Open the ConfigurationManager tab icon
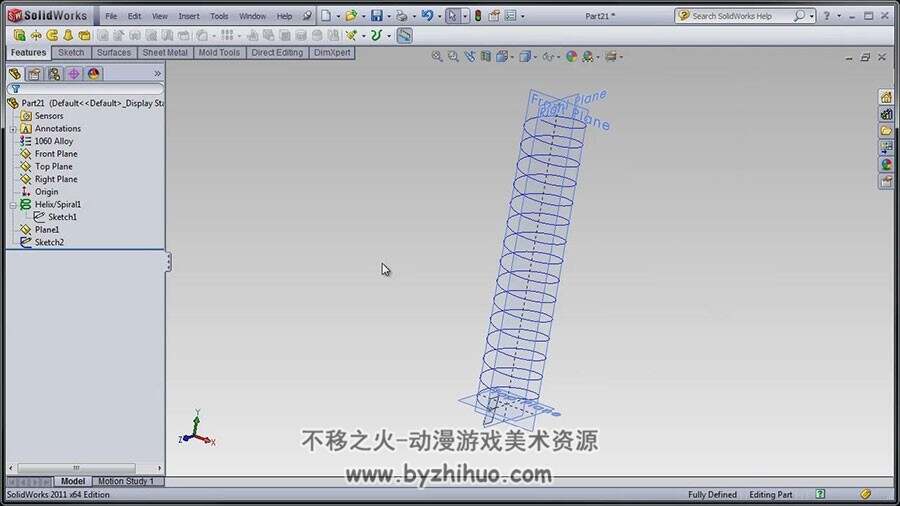The width and height of the screenshot is (900, 506). (x=54, y=74)
